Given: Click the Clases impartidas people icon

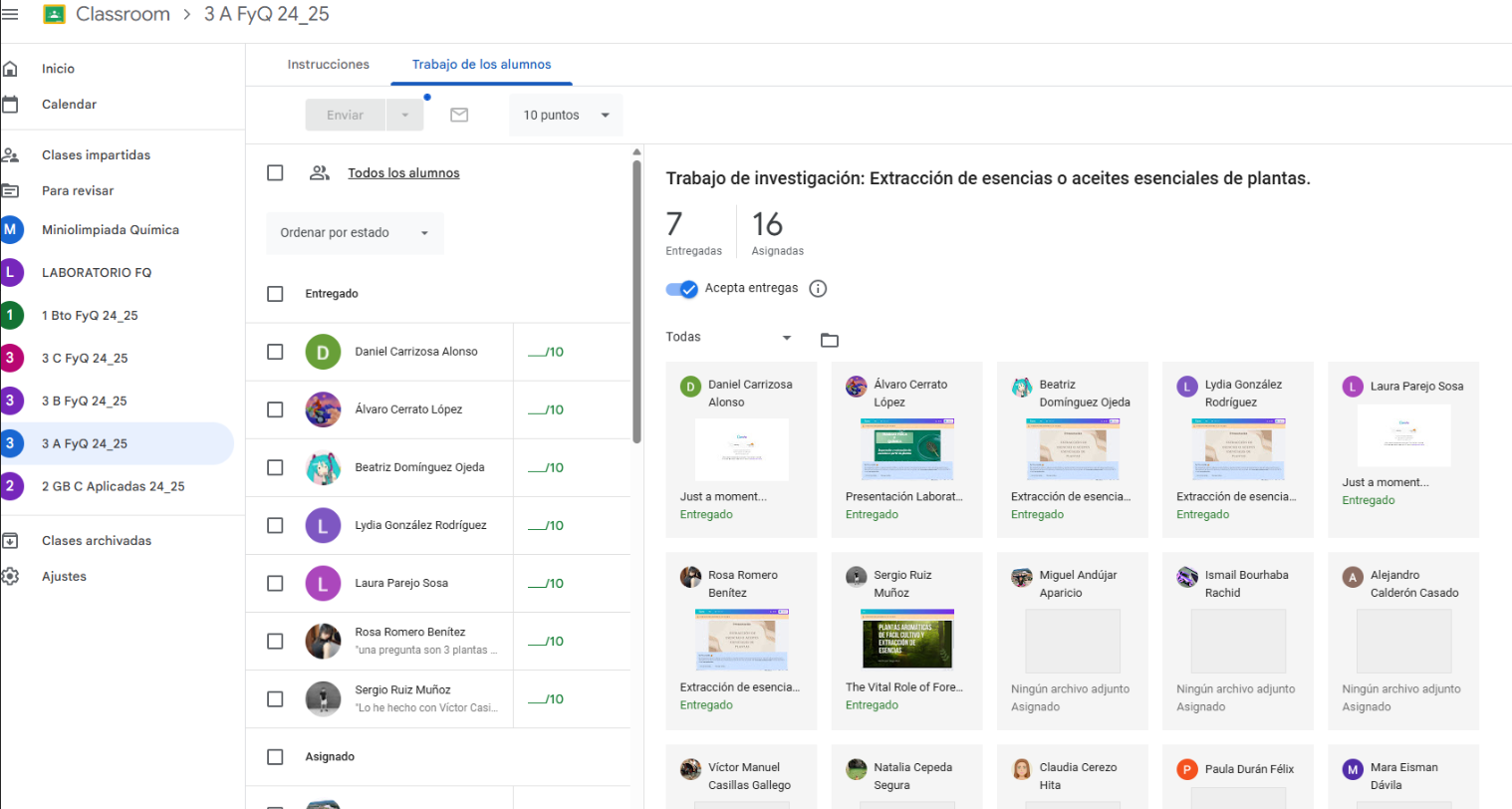Looking at the screenshot, I should click(x=10, y=155).
